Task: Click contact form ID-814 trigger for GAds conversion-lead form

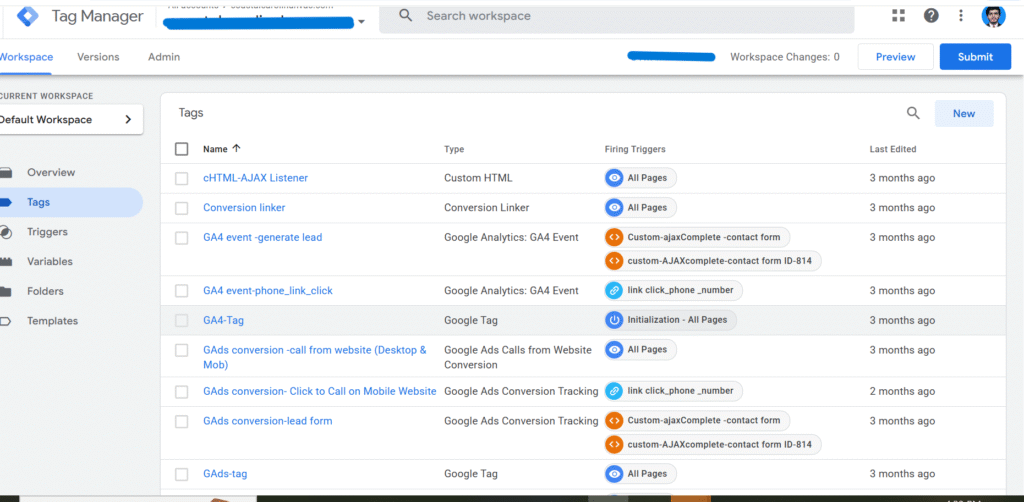Action: [712, 445]
